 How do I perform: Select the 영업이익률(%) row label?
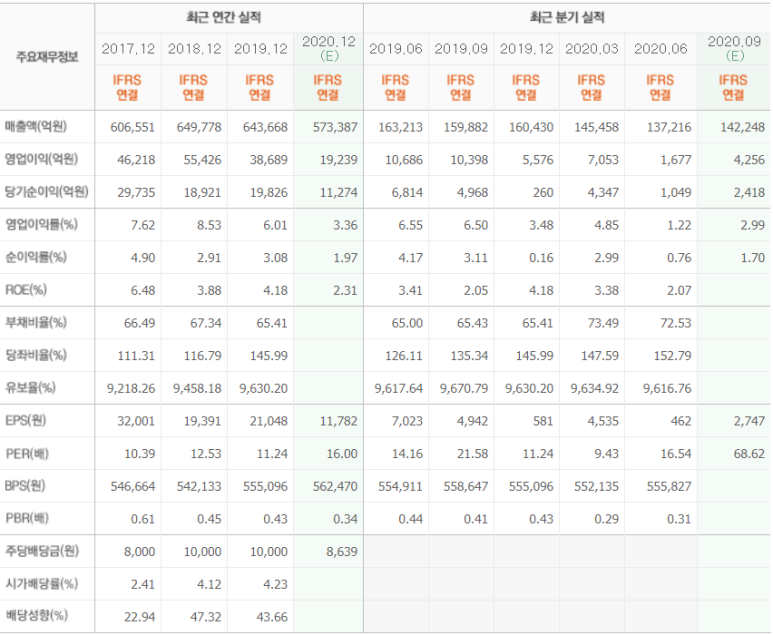point(41,225)
